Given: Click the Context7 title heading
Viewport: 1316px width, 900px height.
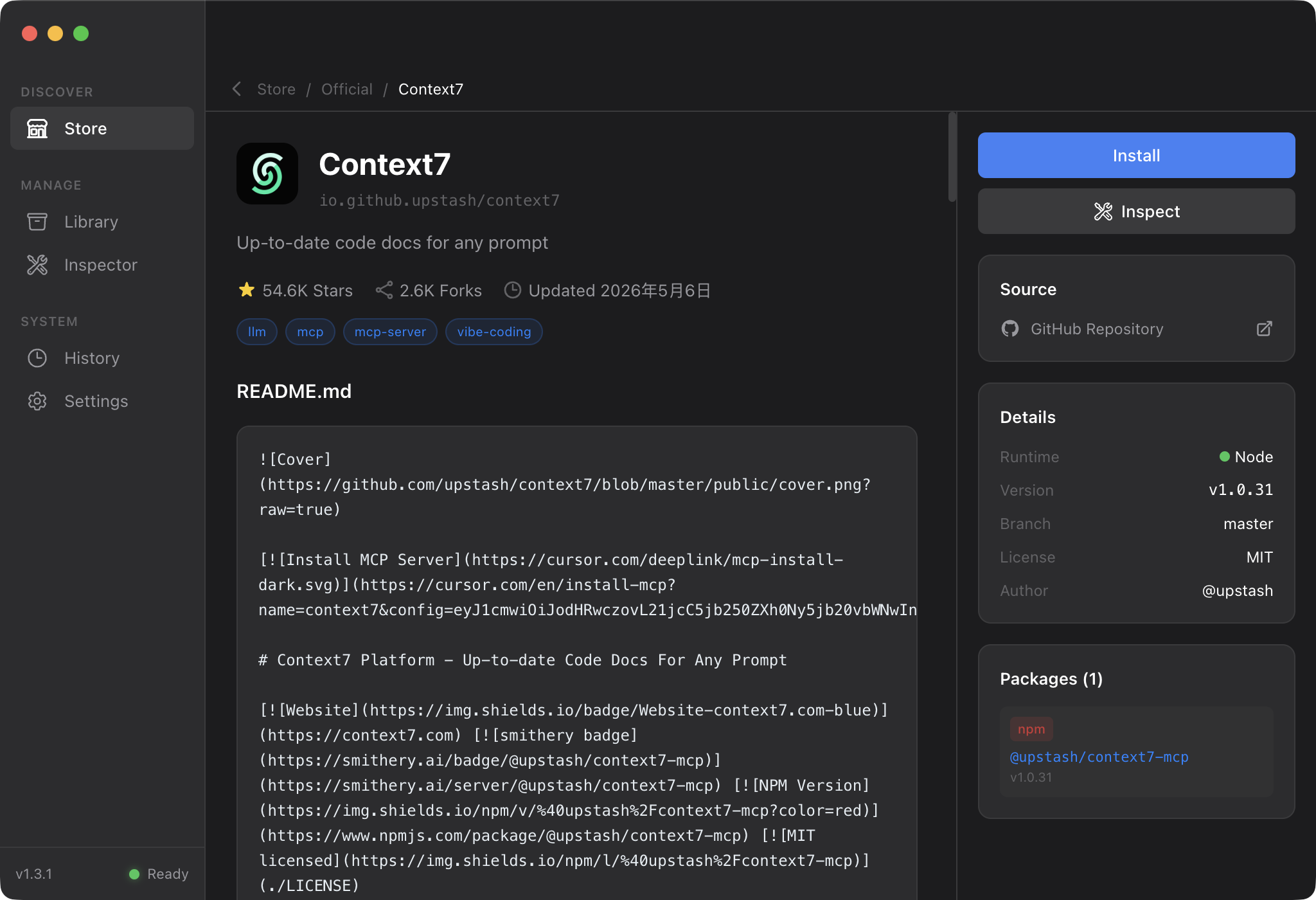Looking at the screenshot, I should point(384,164).
